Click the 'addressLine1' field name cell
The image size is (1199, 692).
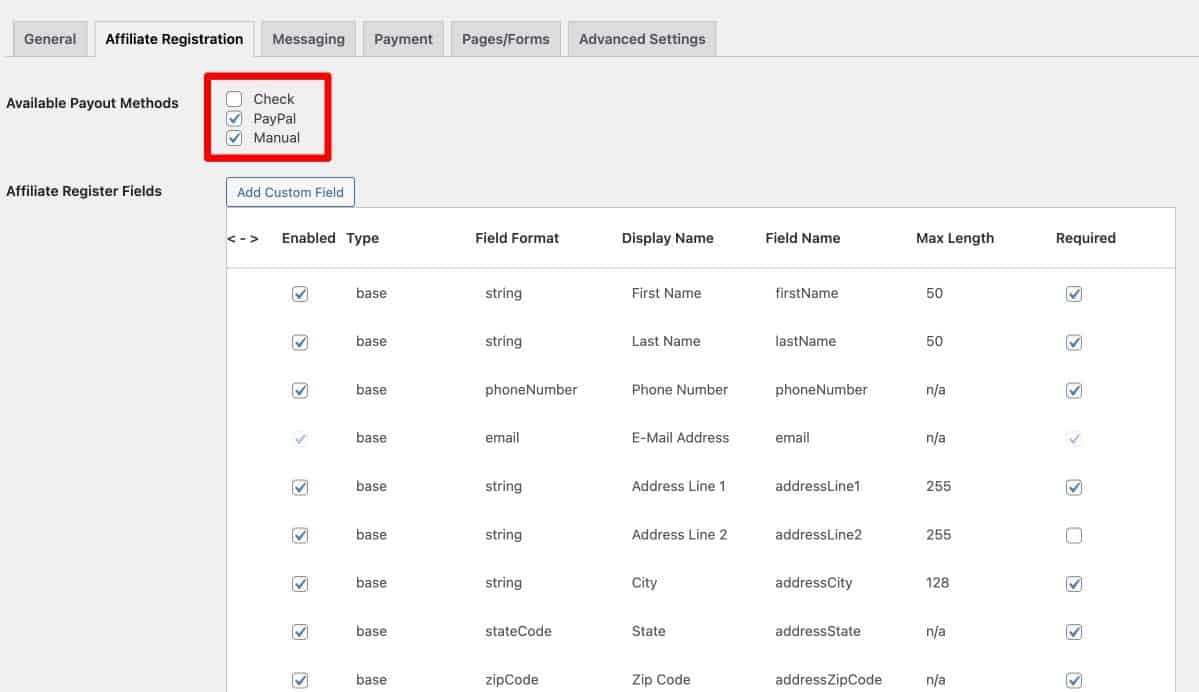pos(817,486)
